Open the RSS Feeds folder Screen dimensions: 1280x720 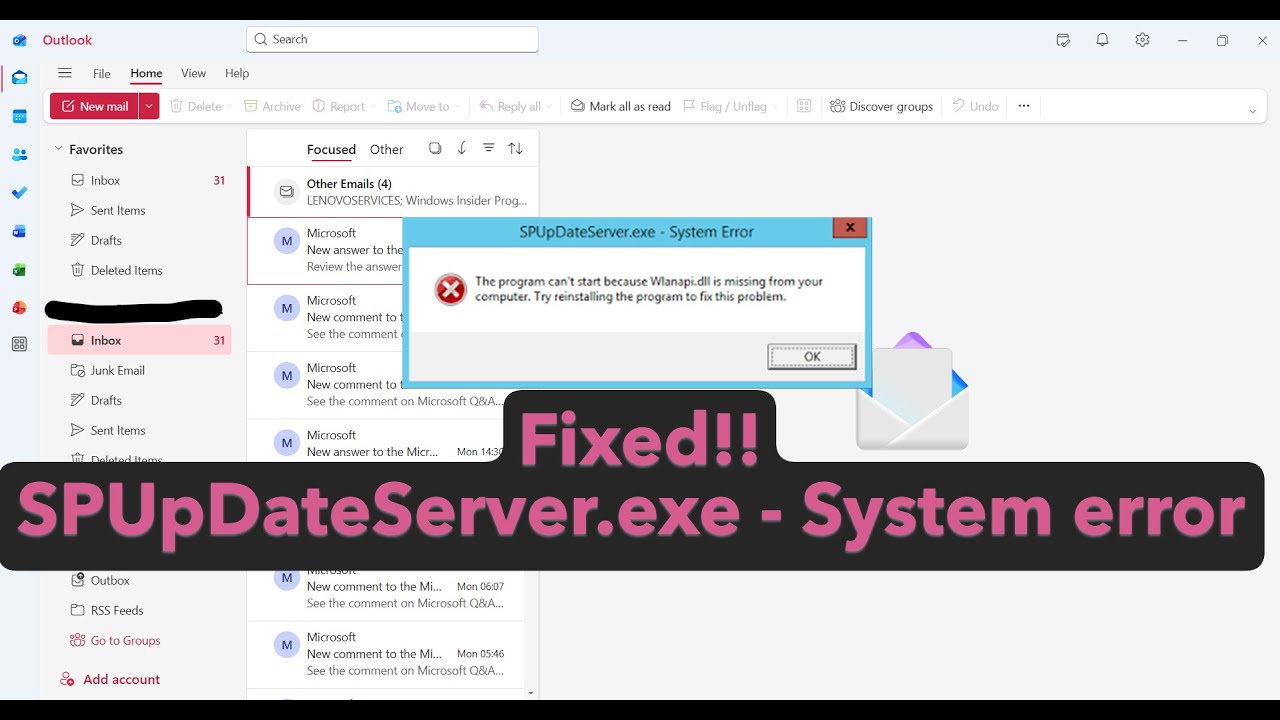coord(140,610)
